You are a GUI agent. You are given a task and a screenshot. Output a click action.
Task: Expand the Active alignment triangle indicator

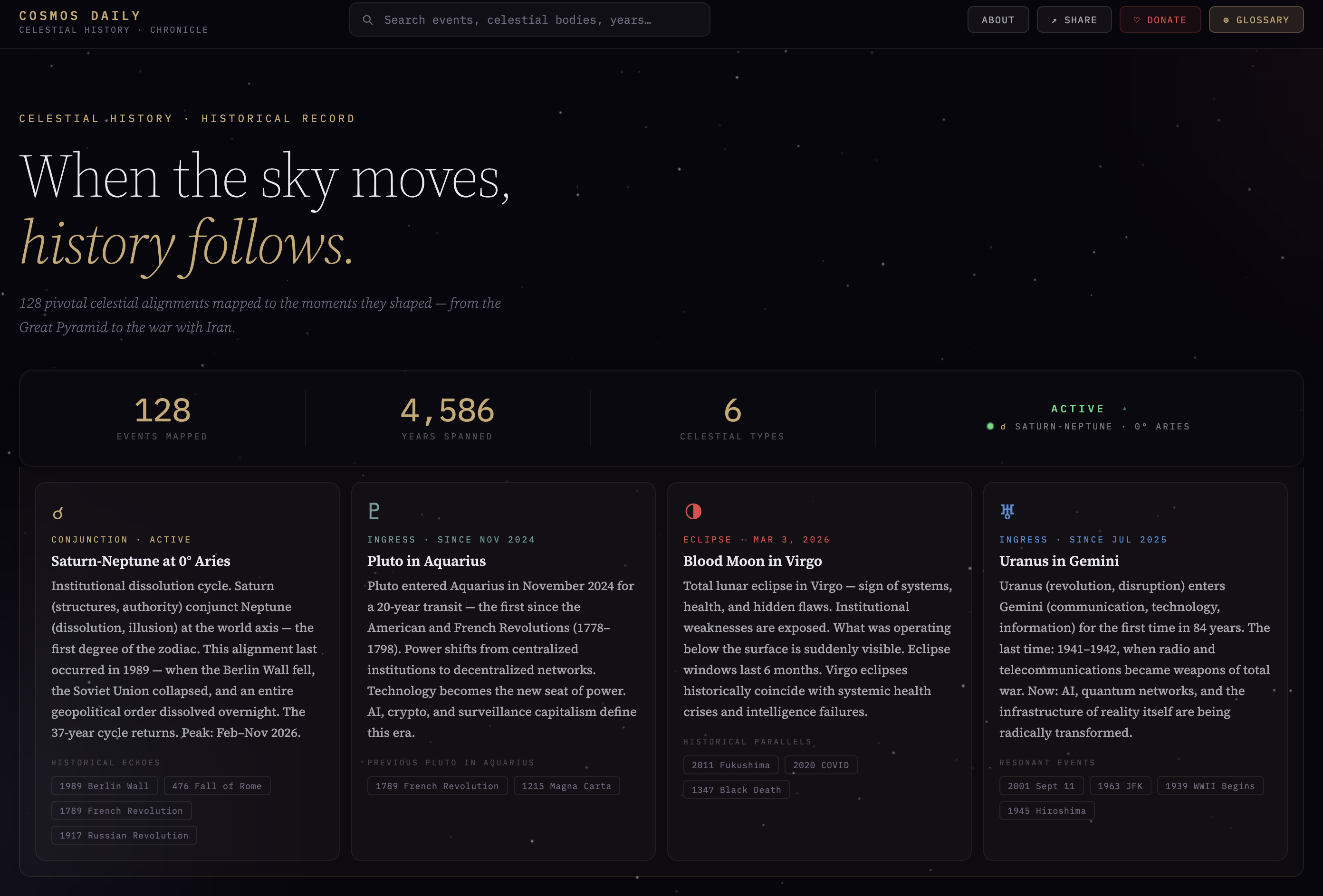pyautogui.click(x=1124, y=408)
